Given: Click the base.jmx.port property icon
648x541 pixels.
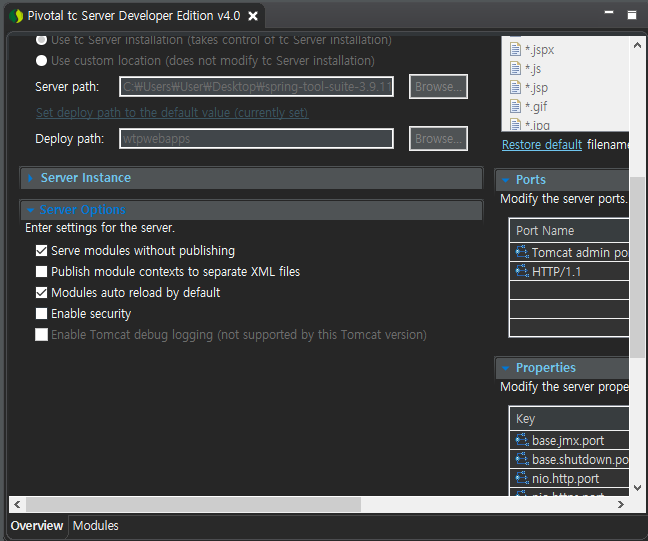Looking at the screenshot, I should pyautogui.click(x=522, y=440).
